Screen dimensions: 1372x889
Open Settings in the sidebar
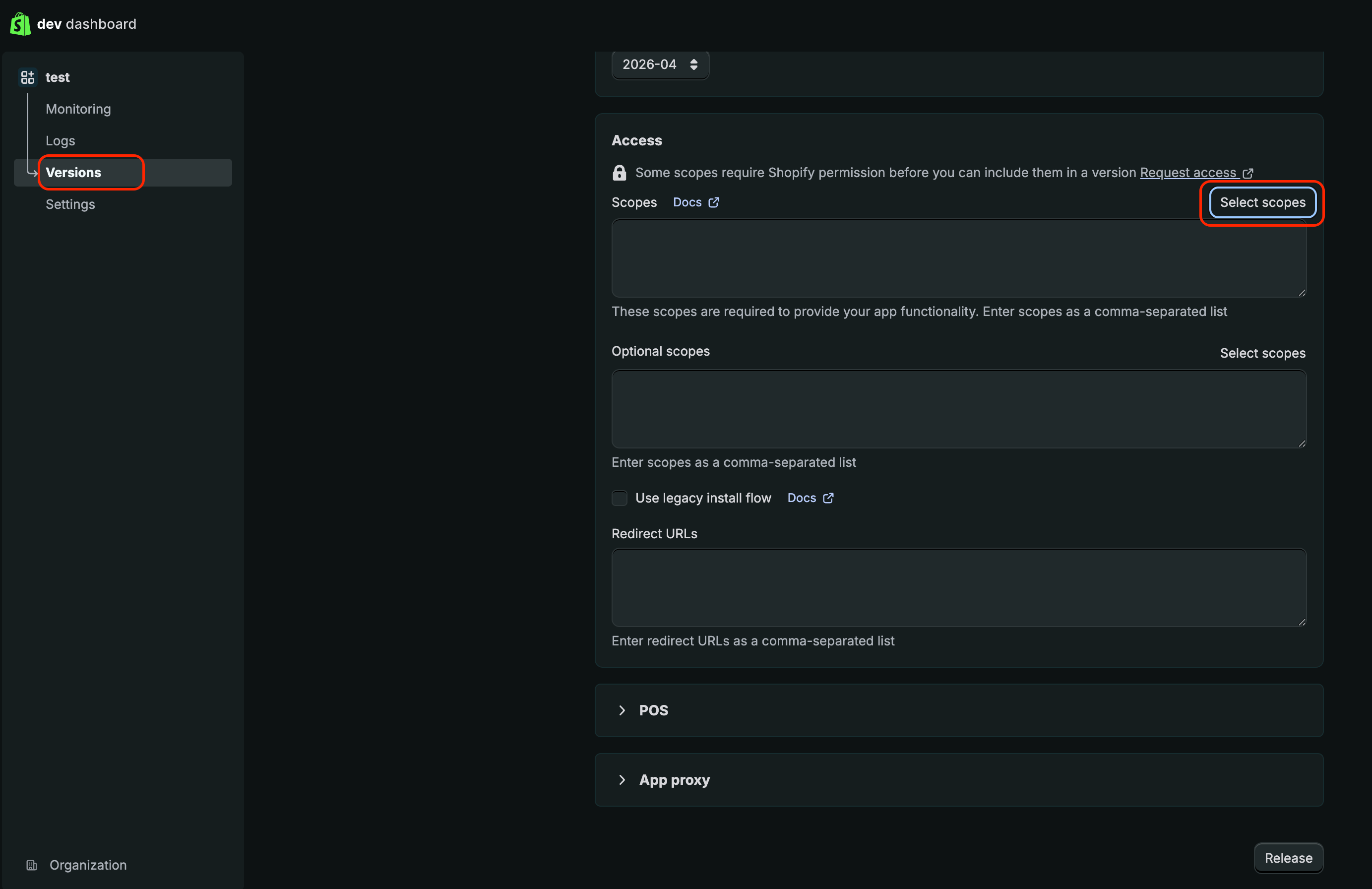coord(70,204)
